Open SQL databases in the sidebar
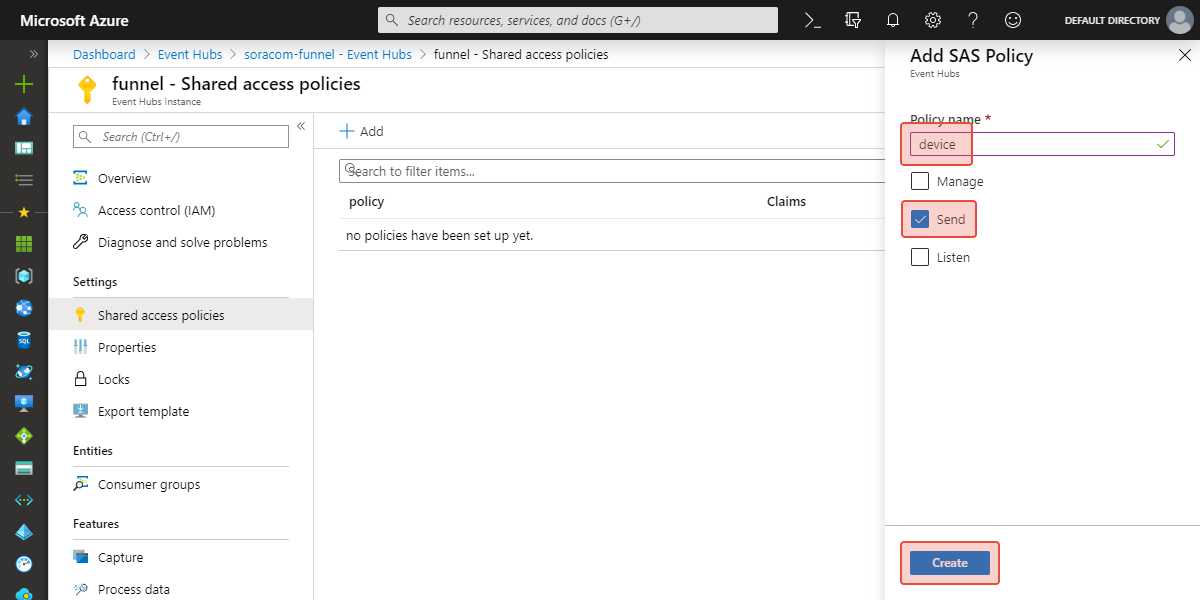1200x600 pixels. point(24,340)
